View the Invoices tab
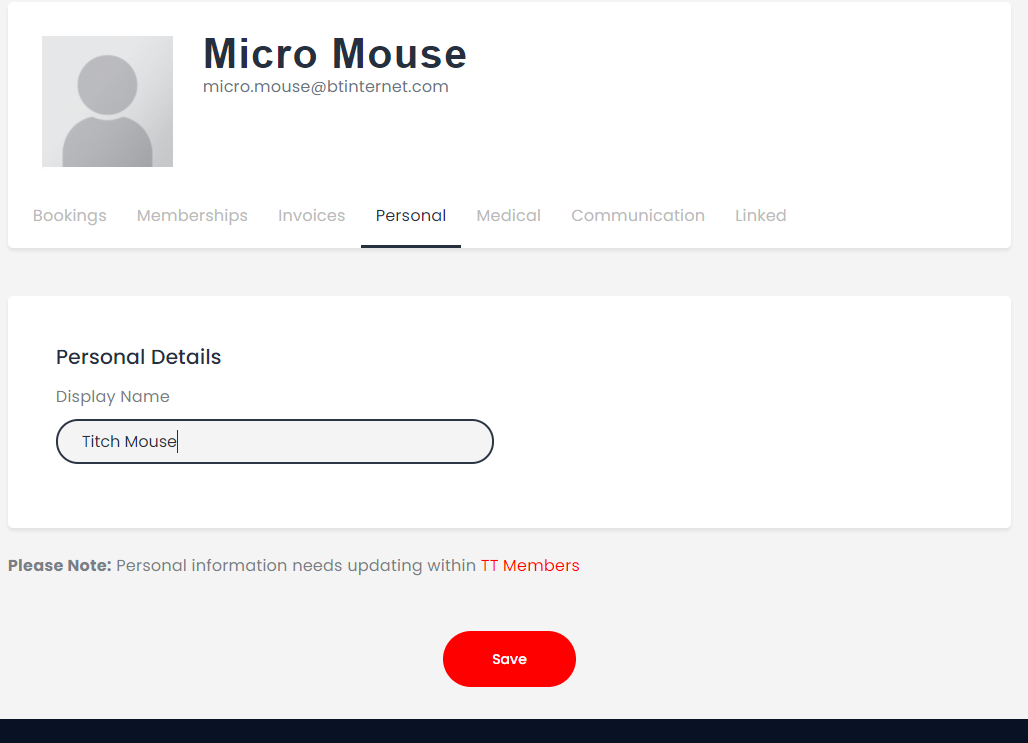The image size is (1028, 743). point(311,215)
